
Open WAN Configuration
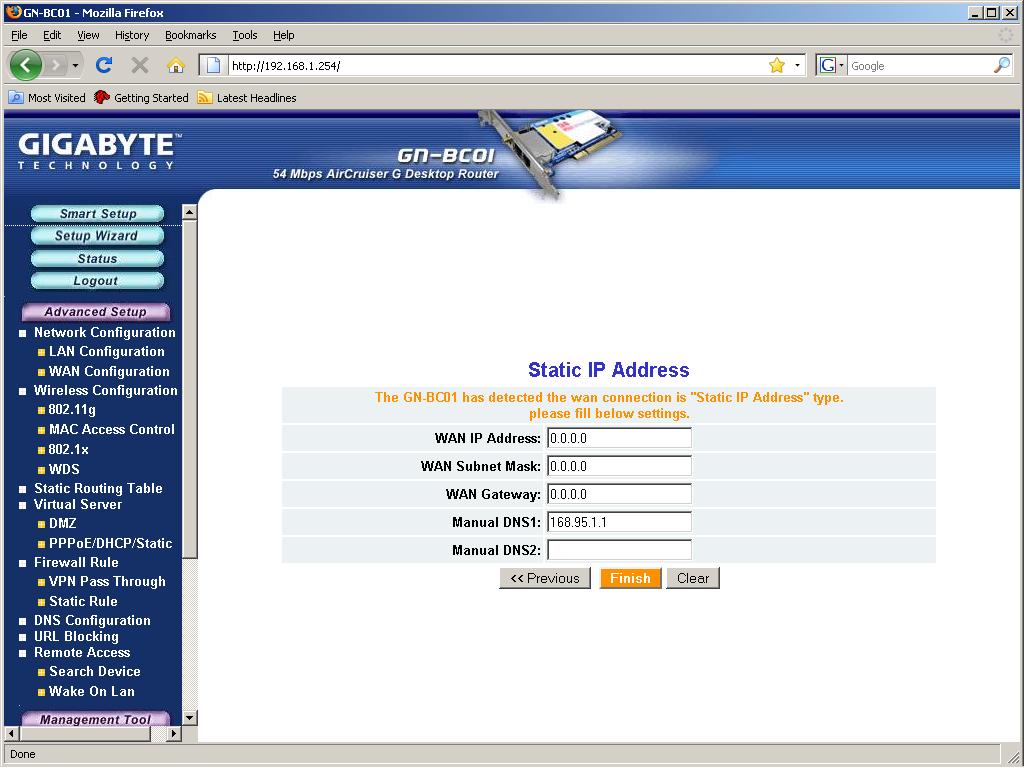(x=109, y=372)
